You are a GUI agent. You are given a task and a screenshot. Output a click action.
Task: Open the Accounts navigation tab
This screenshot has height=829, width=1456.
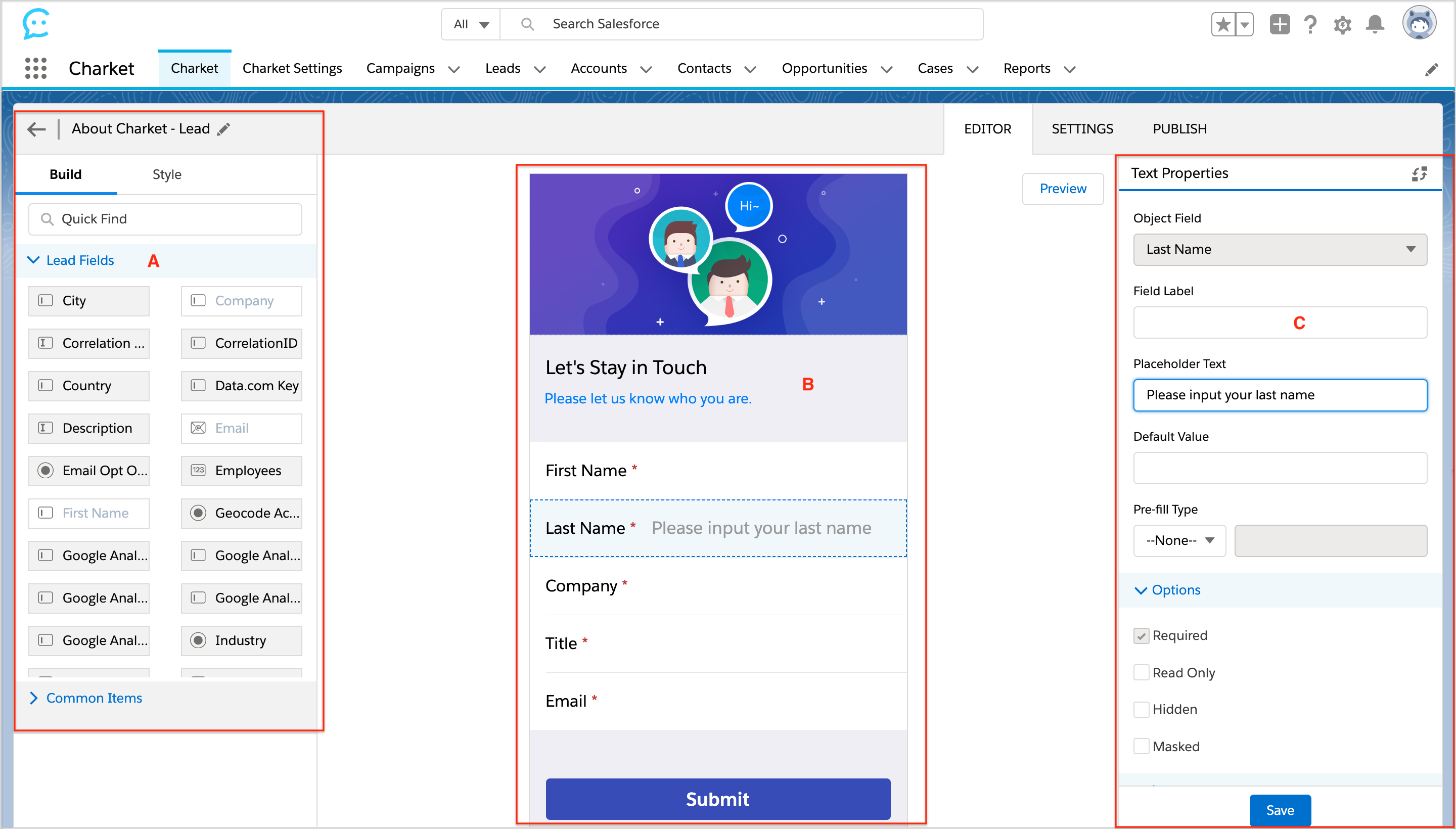pos(599,68)
